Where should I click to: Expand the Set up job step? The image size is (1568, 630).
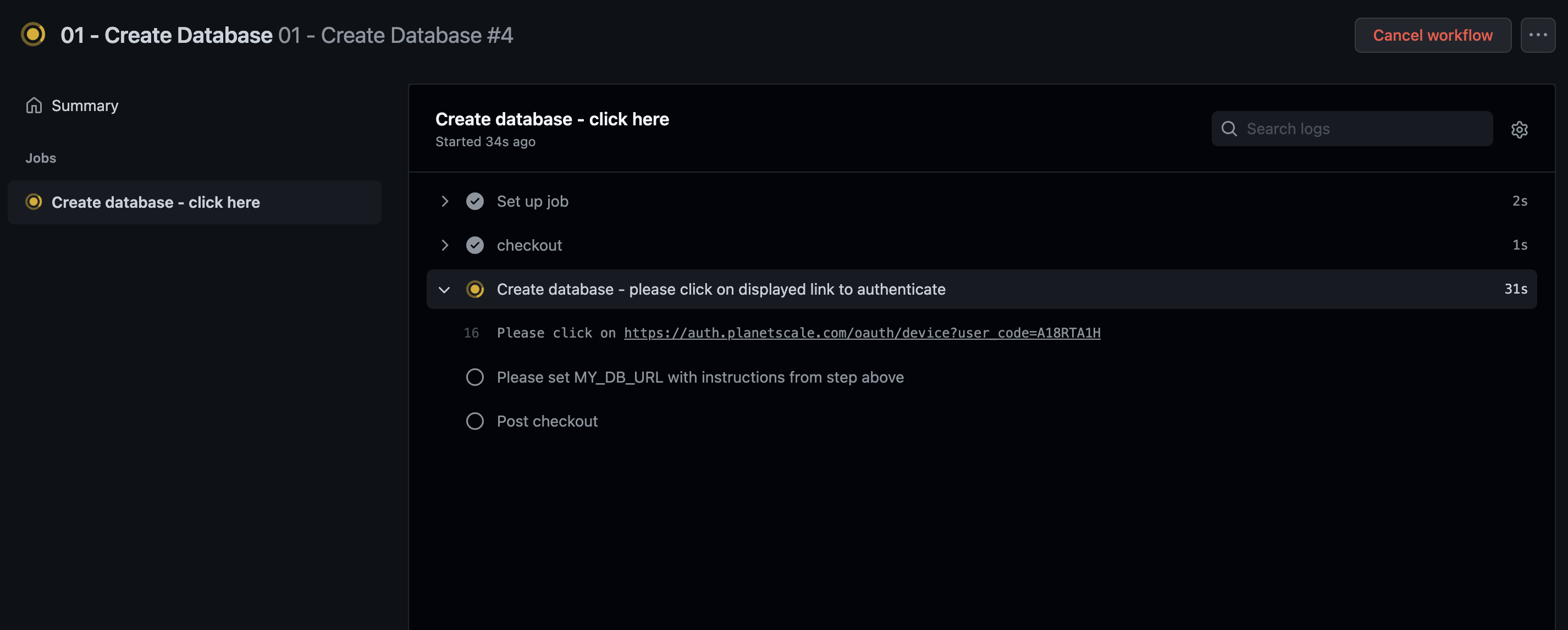tap(444, 201)
